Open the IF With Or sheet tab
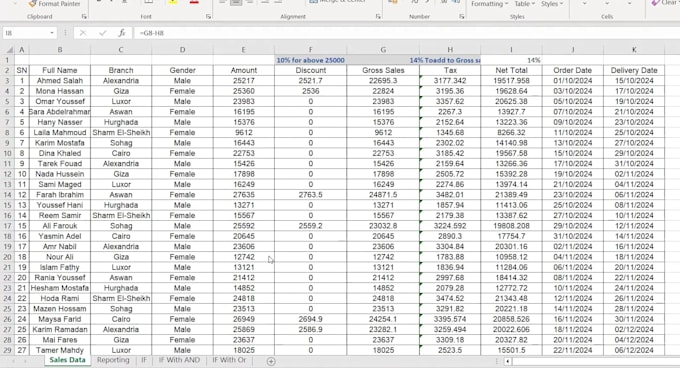Screen dimensions: 680x368 click(229, 360)
